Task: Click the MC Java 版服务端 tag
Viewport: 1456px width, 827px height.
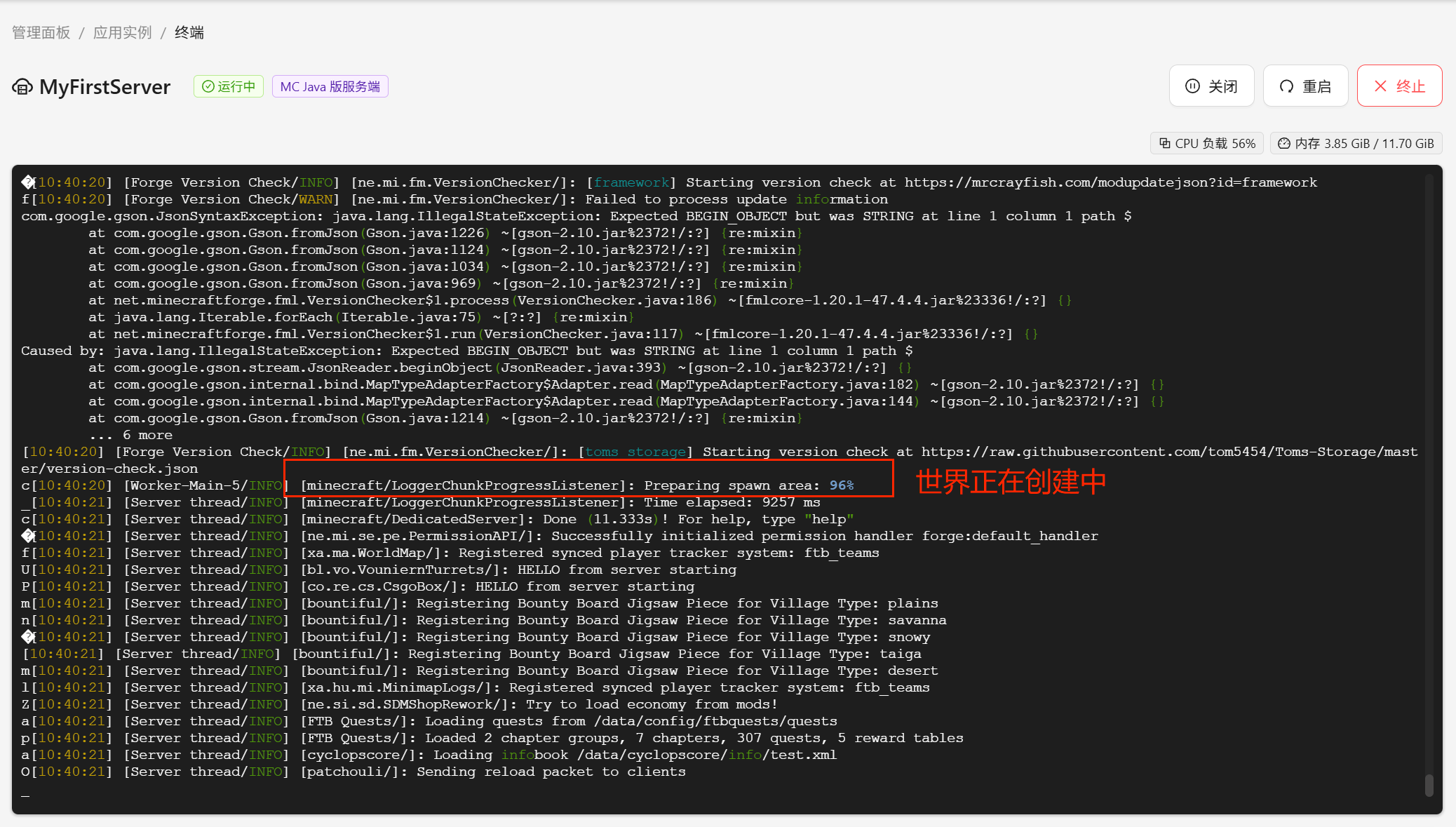Action: click(x=330, y=86)
